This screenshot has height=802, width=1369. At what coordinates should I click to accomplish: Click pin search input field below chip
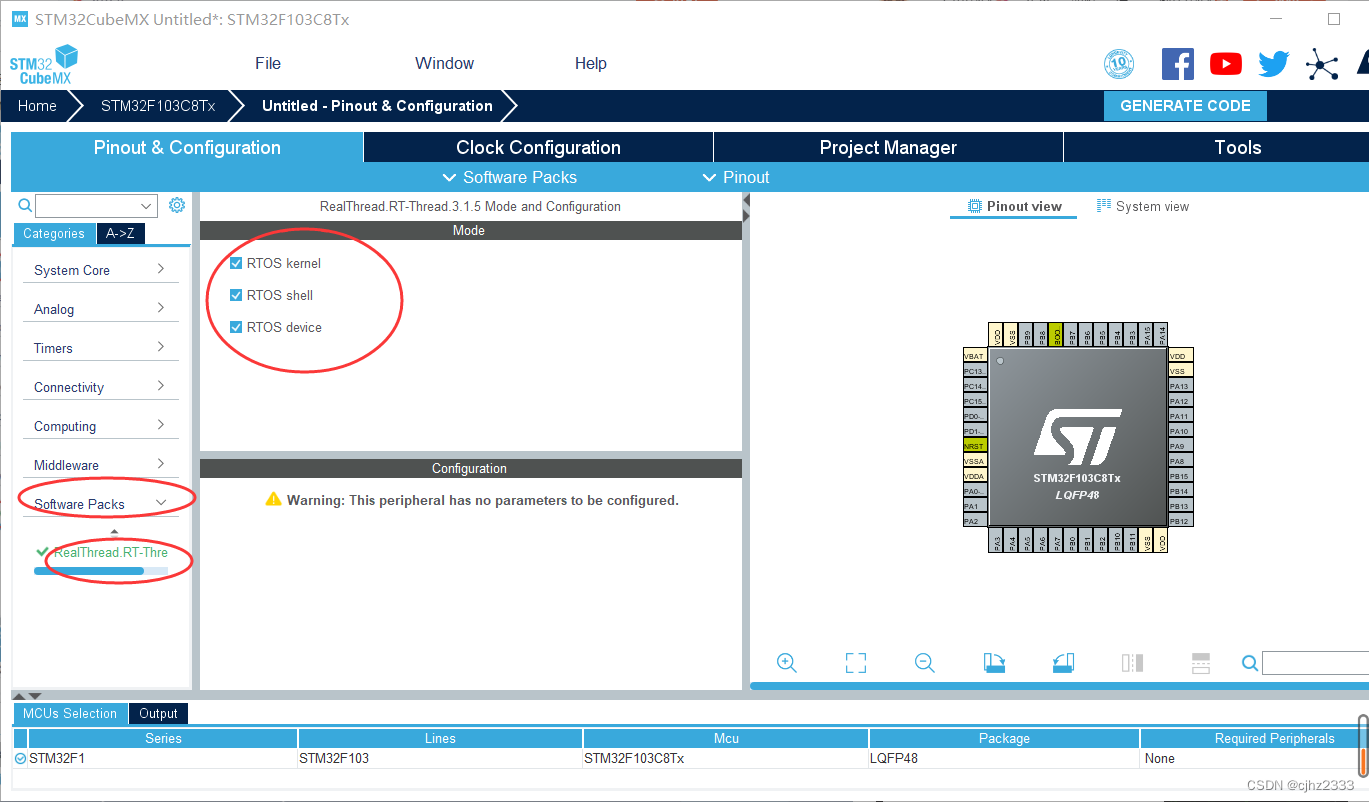[1315, 663]
